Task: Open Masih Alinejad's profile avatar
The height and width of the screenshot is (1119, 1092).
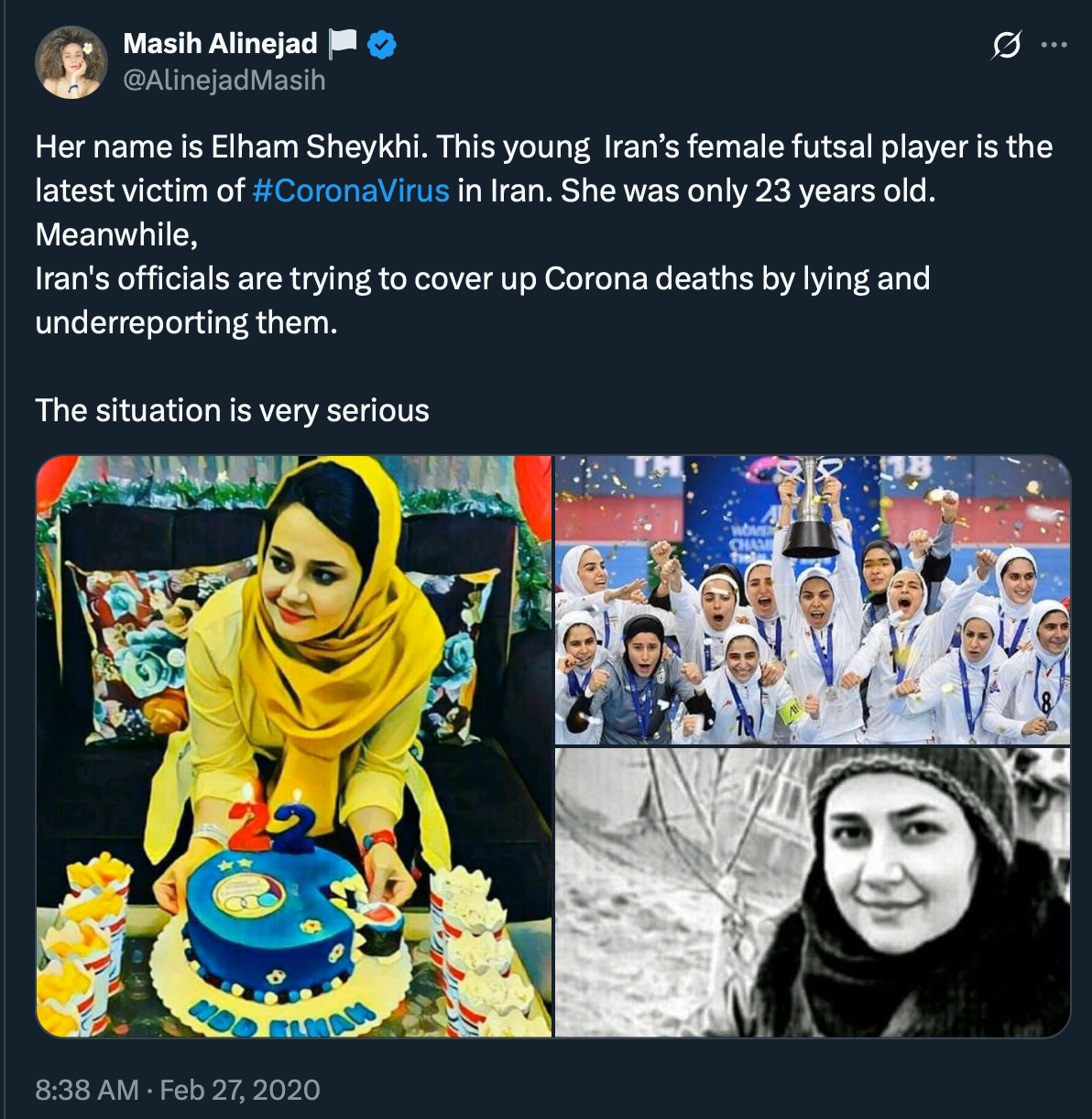Action: coord(71,62)
